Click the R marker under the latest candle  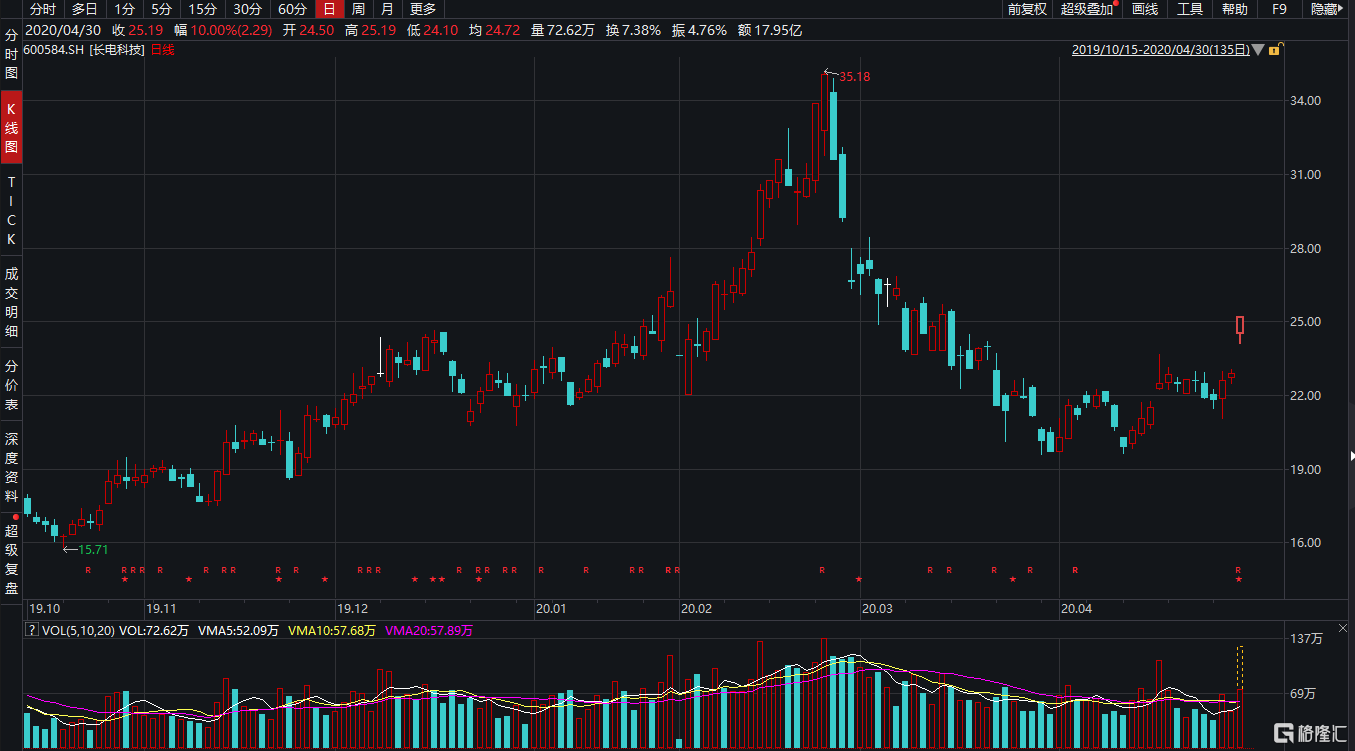[1238, 570]
